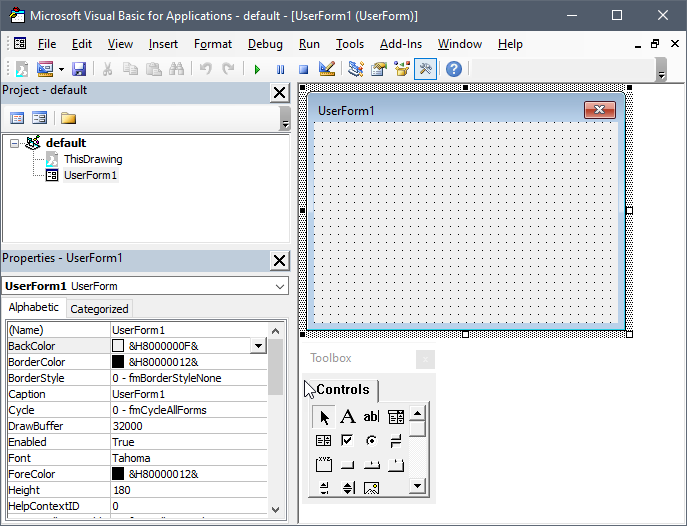Open the BackColor property dropdown arrow
Screen dimensions: 687x526
point(258,346)
